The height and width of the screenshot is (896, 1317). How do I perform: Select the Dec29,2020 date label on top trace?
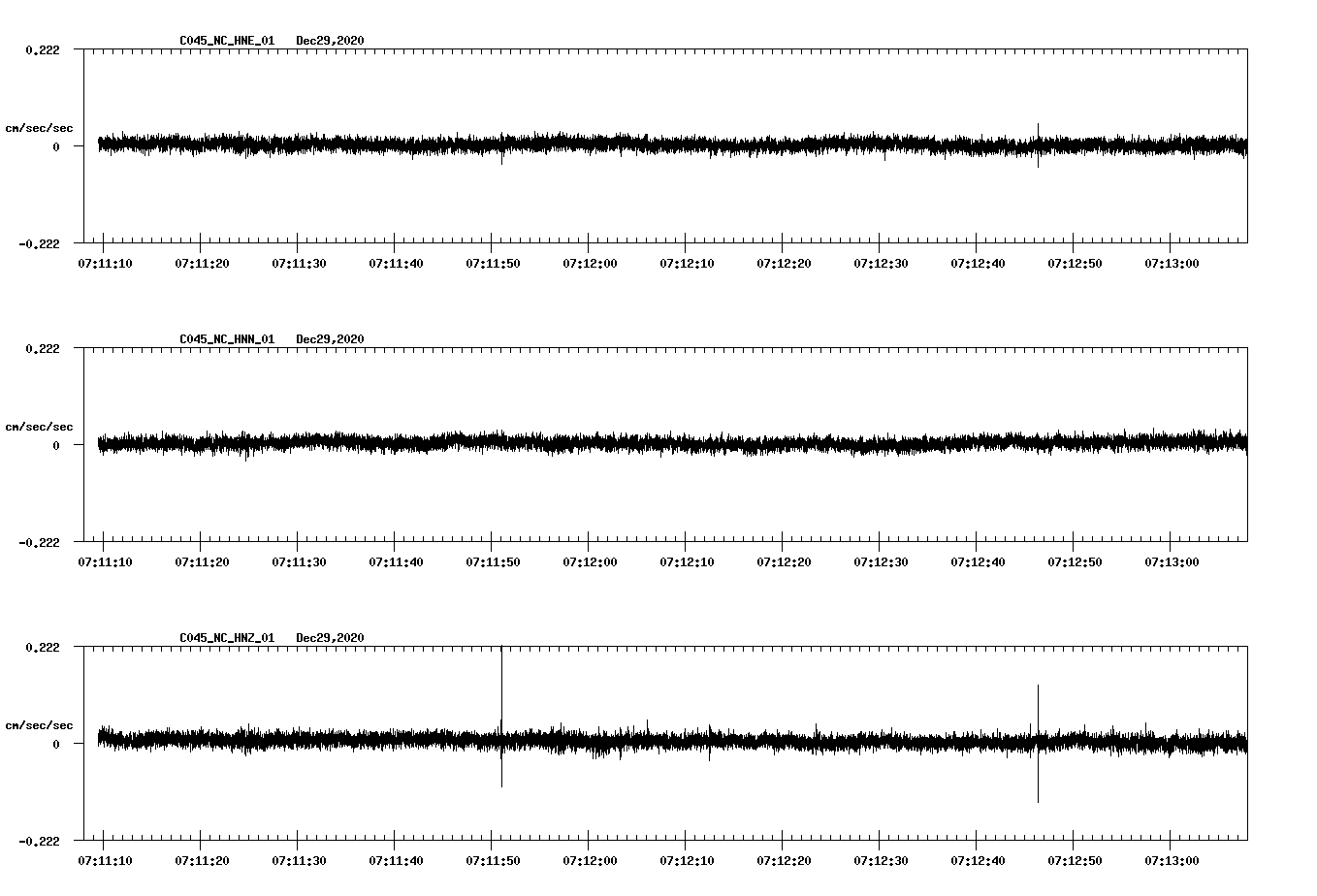330,42
